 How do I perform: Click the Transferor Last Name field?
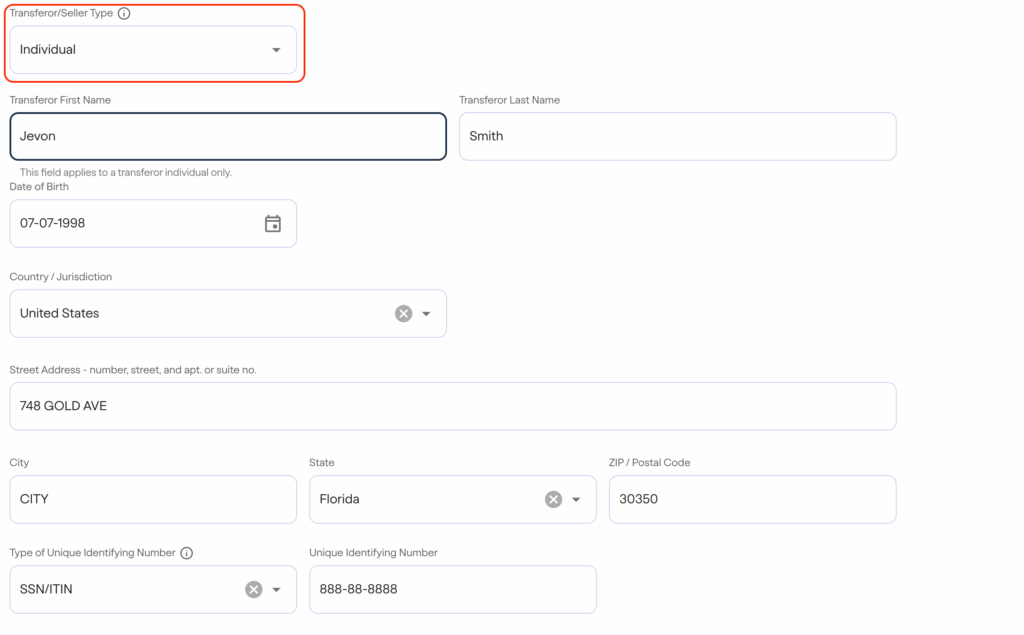(x=677, y=136)
